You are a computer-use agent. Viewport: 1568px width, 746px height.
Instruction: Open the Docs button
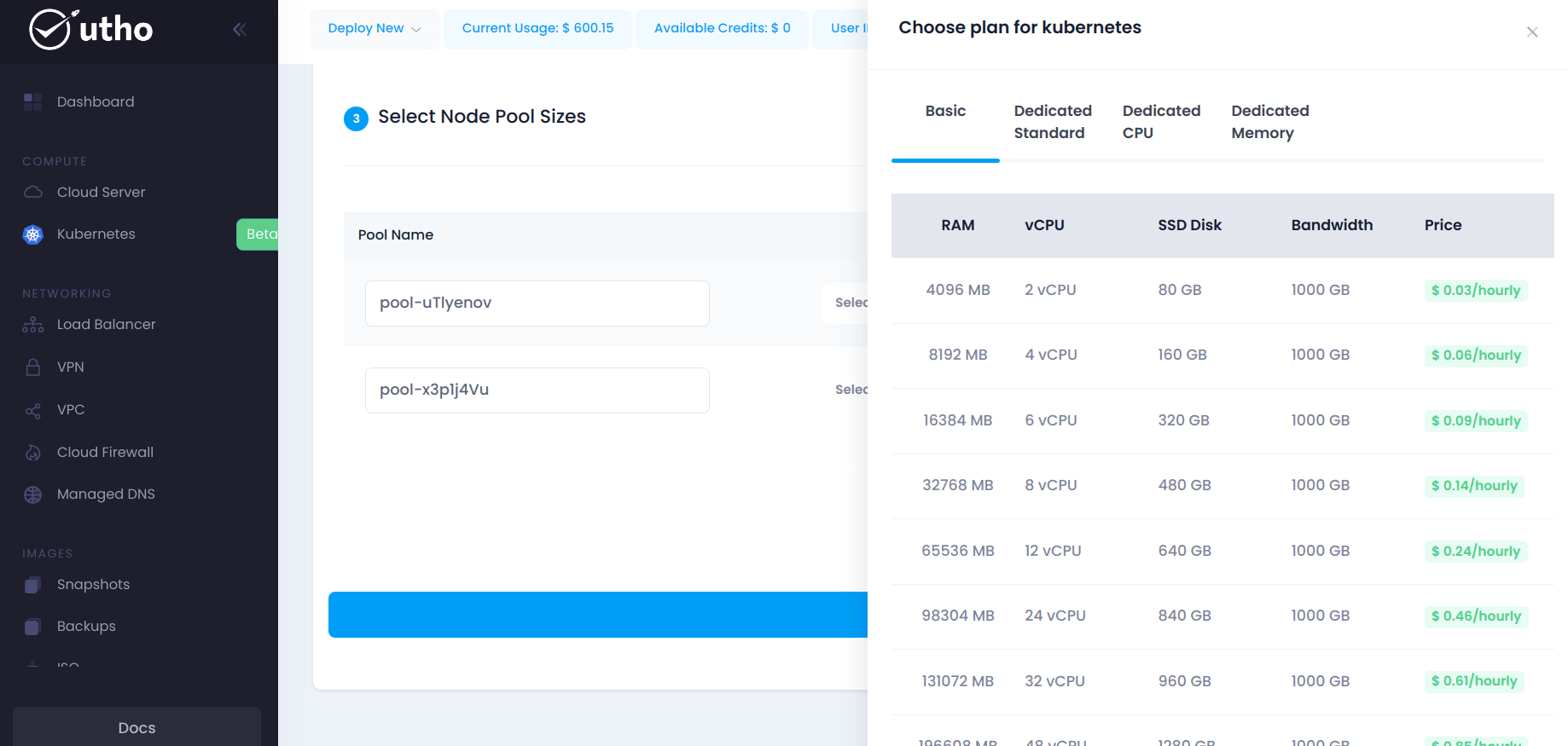tap(136, 727)
